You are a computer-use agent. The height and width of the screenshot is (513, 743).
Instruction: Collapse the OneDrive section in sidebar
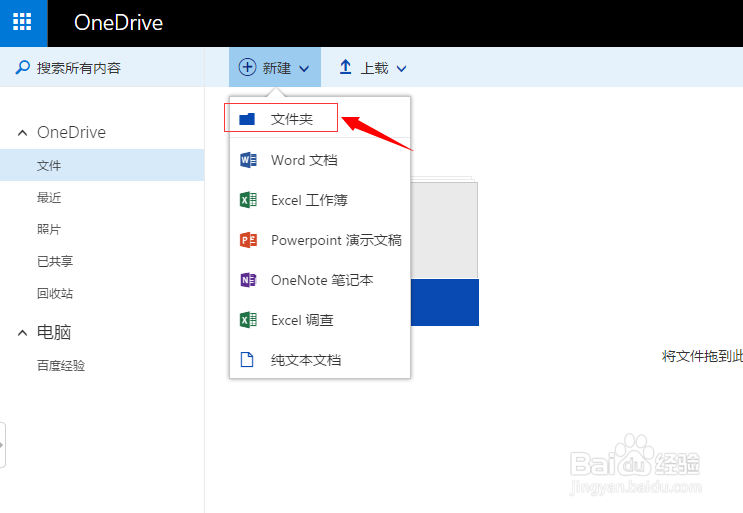(22, 133)
